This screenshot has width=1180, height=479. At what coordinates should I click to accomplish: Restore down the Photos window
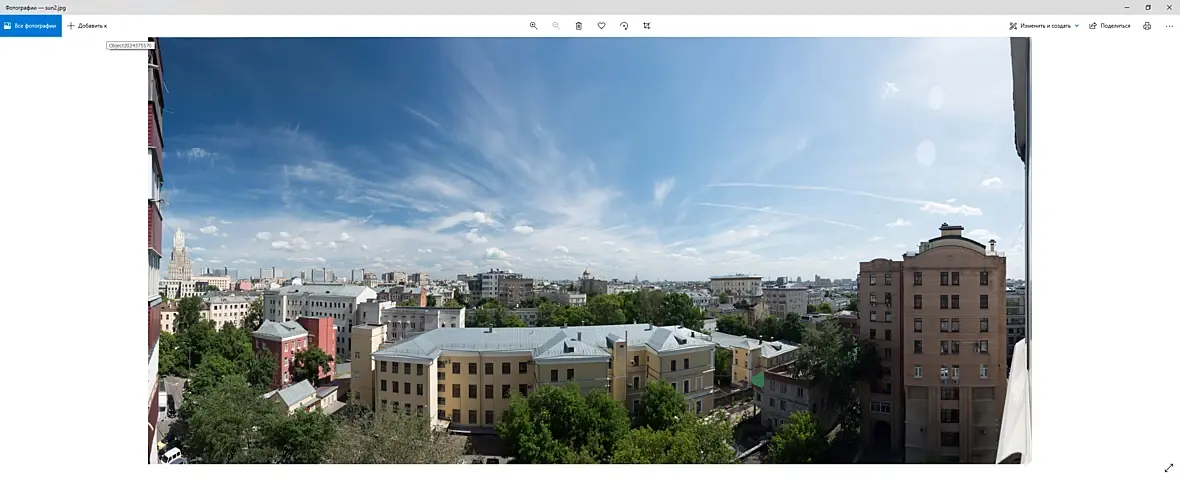pos(1148,7)
